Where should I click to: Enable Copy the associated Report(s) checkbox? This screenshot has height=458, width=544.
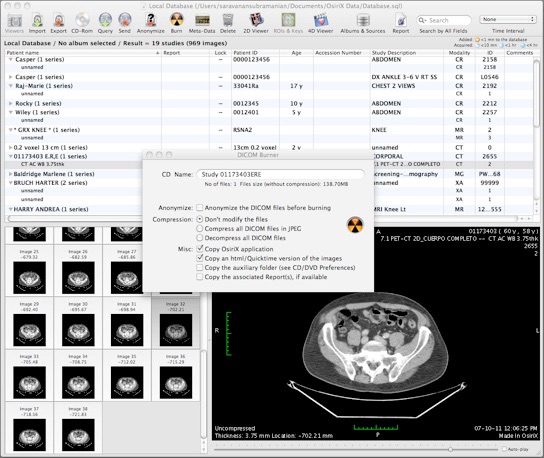point(199,277)
